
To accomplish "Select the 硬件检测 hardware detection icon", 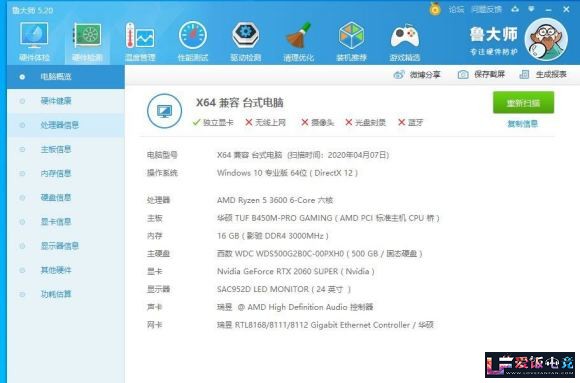I will [x=87, y=41].
